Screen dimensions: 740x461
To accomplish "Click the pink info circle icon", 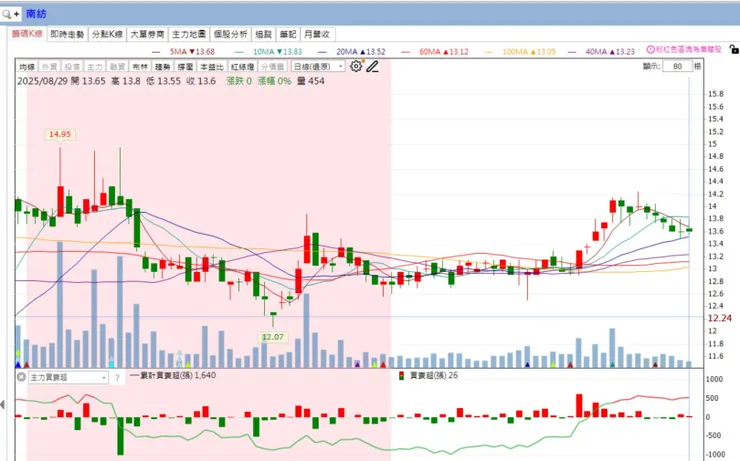I will (x=650, y=50).
